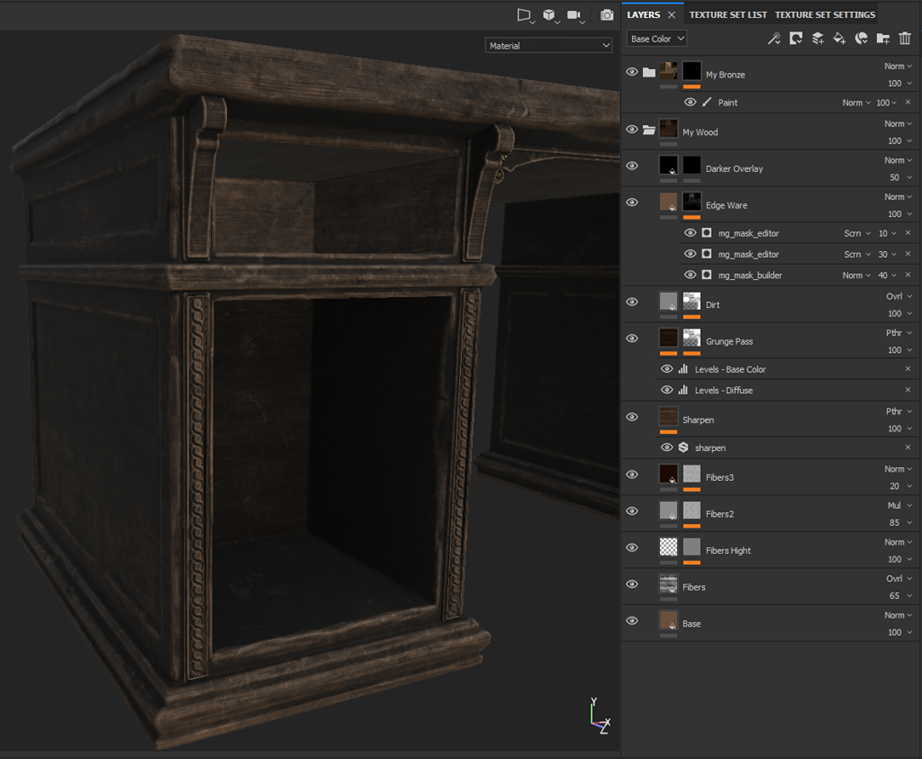Open the Texture Set Settings tab
This screenshot has height=759, width=922.
(825, 15)
